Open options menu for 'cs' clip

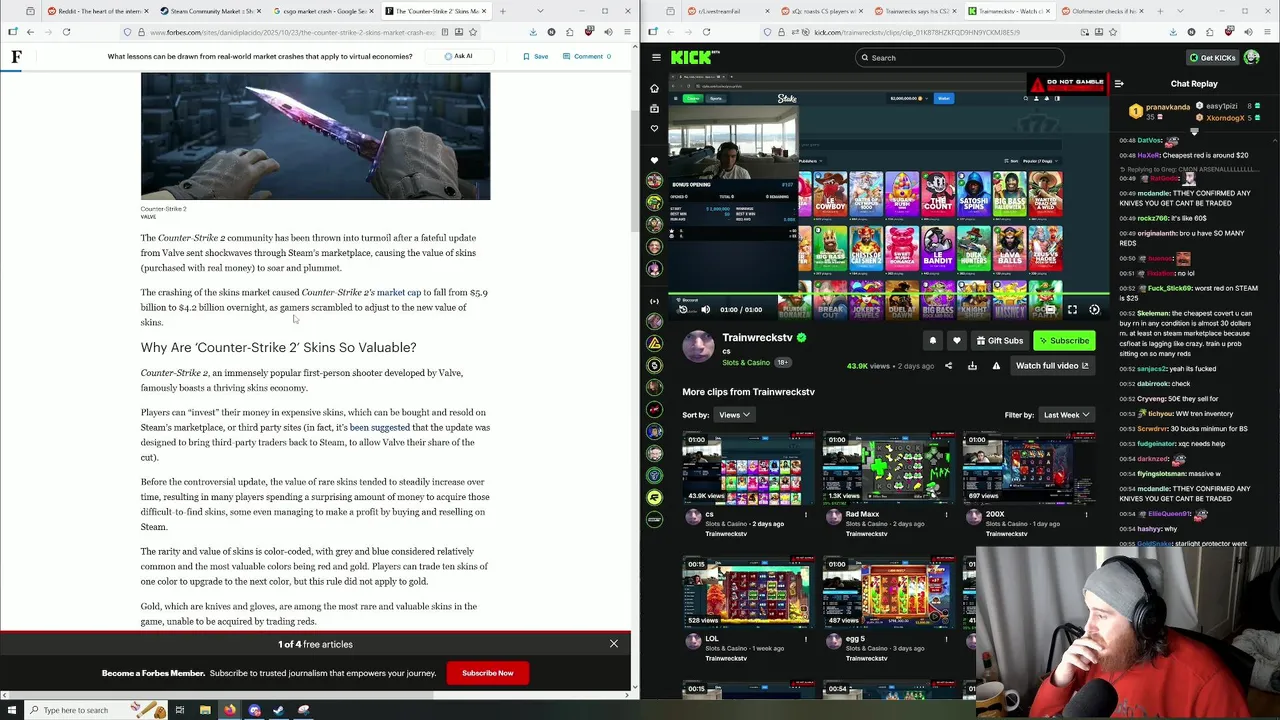tap(806, 515)
